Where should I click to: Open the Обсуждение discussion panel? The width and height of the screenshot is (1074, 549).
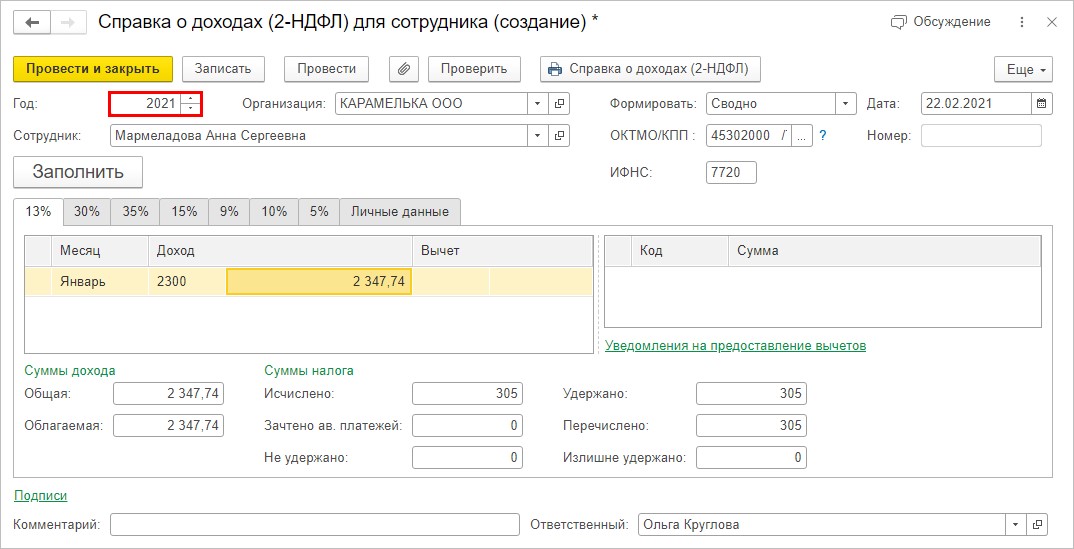[940, 23]
